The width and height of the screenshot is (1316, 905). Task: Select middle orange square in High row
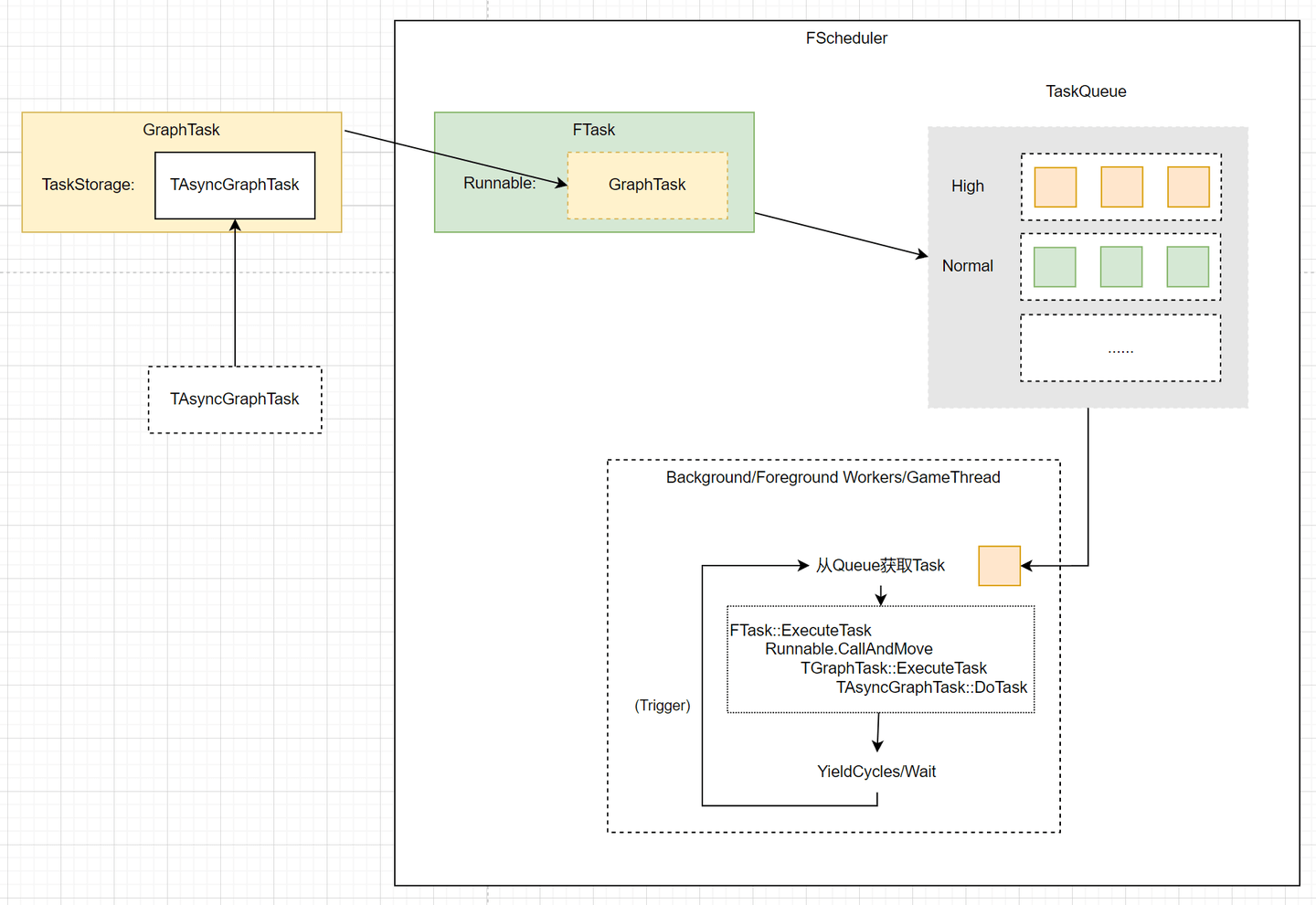(x=1121, y=186)
